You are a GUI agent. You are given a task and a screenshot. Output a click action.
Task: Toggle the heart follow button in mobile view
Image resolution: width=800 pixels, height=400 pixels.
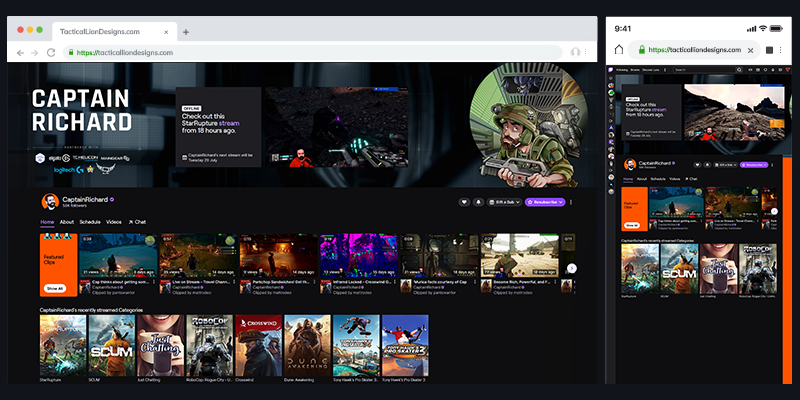[x=697, y=165]
